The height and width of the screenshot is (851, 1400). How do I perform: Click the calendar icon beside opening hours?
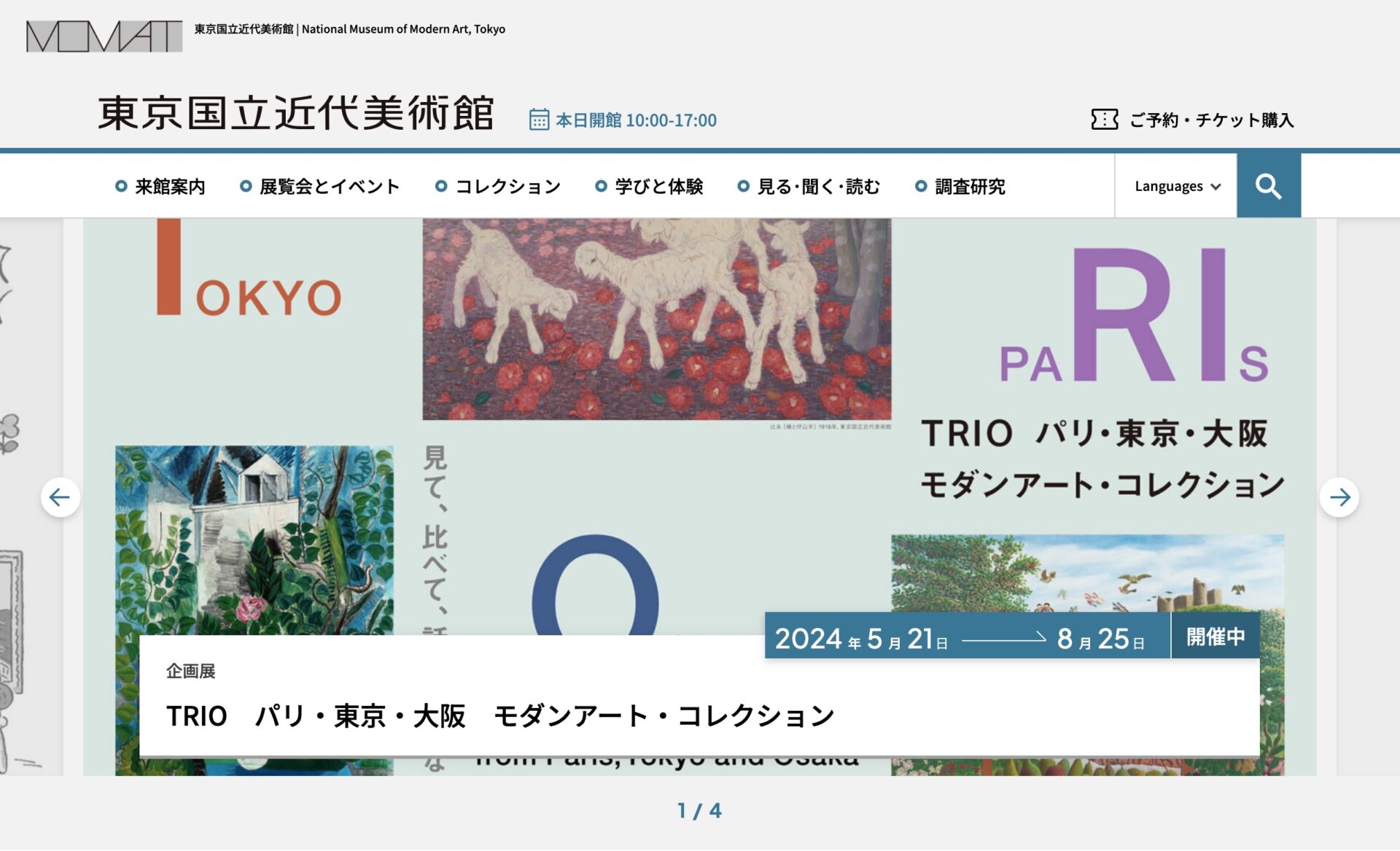pos(539,120)
